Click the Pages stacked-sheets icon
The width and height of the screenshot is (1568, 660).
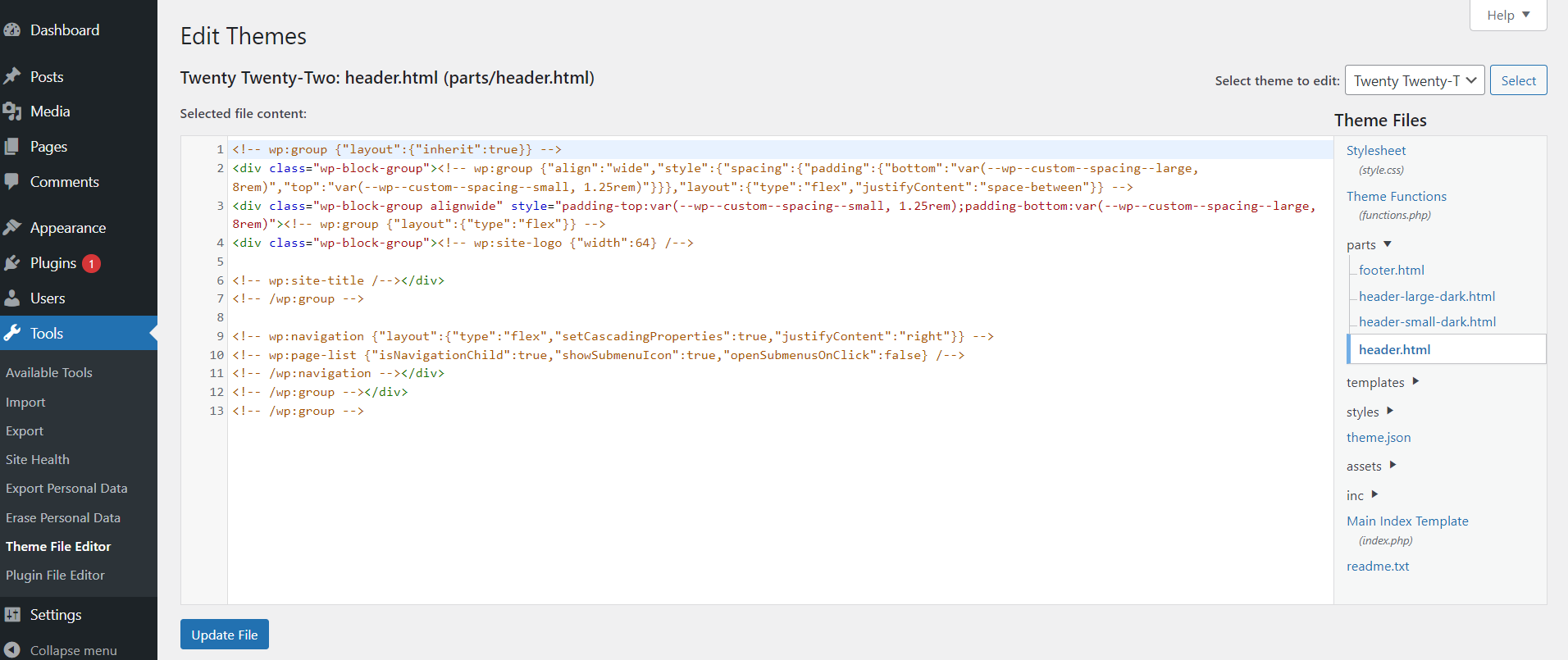(x=11, y=147)
